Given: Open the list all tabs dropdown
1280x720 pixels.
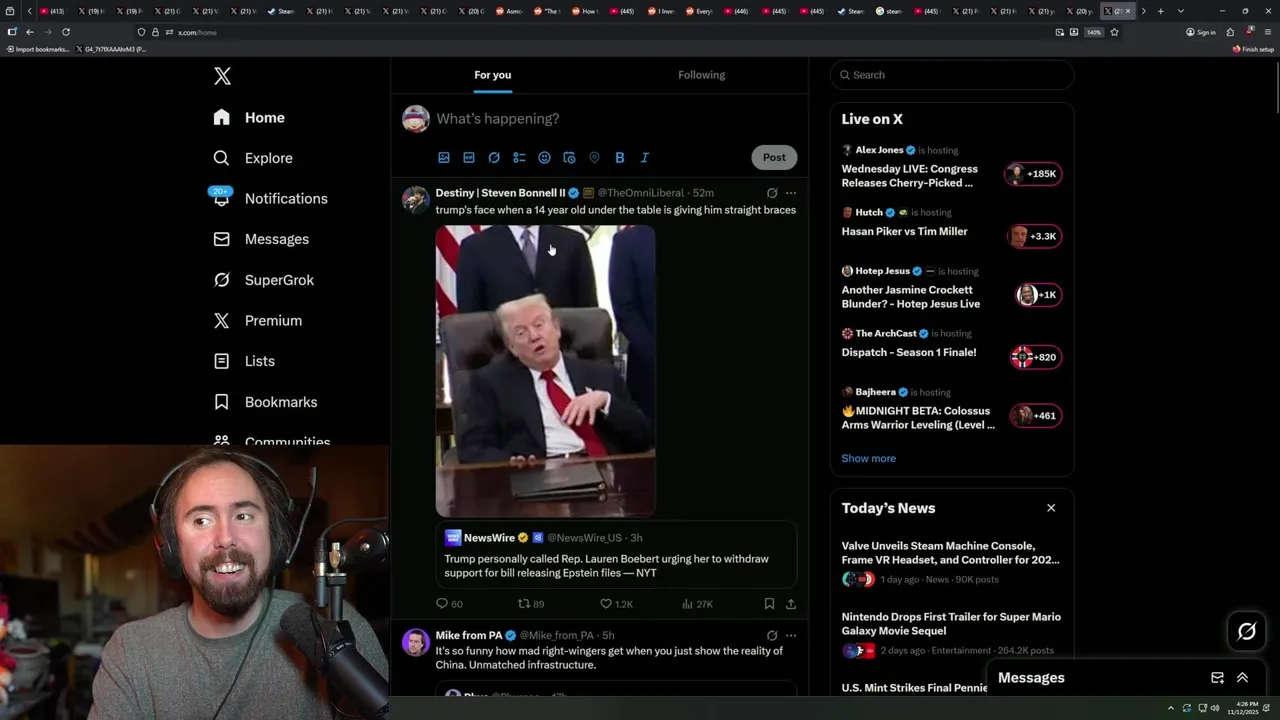Looking at the screenshot, I should click(x=1181, y=11).
